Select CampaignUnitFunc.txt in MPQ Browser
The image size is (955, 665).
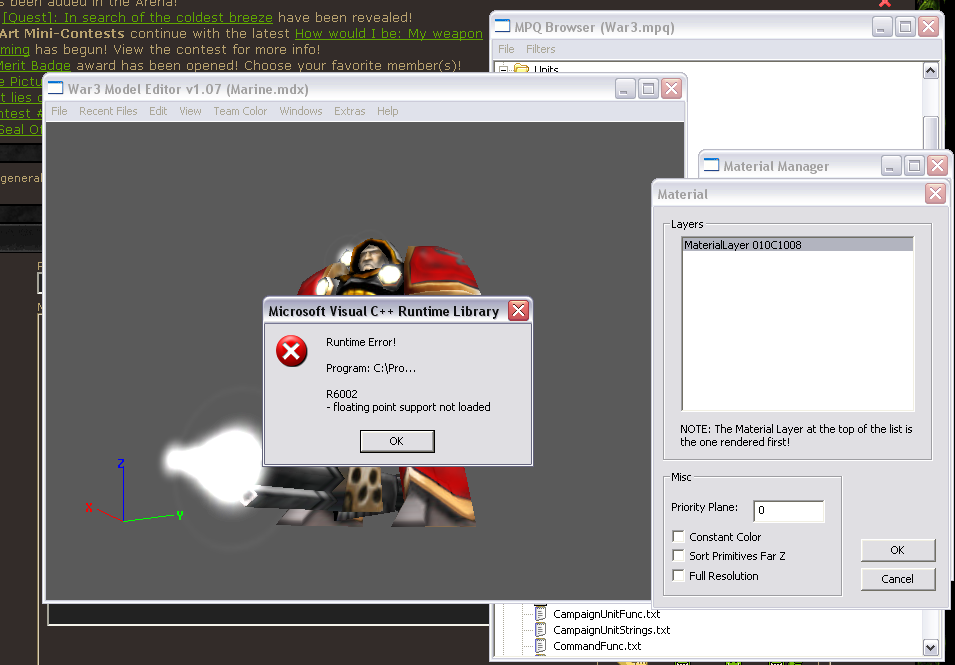pyautogui.click(x=606, y=614)
